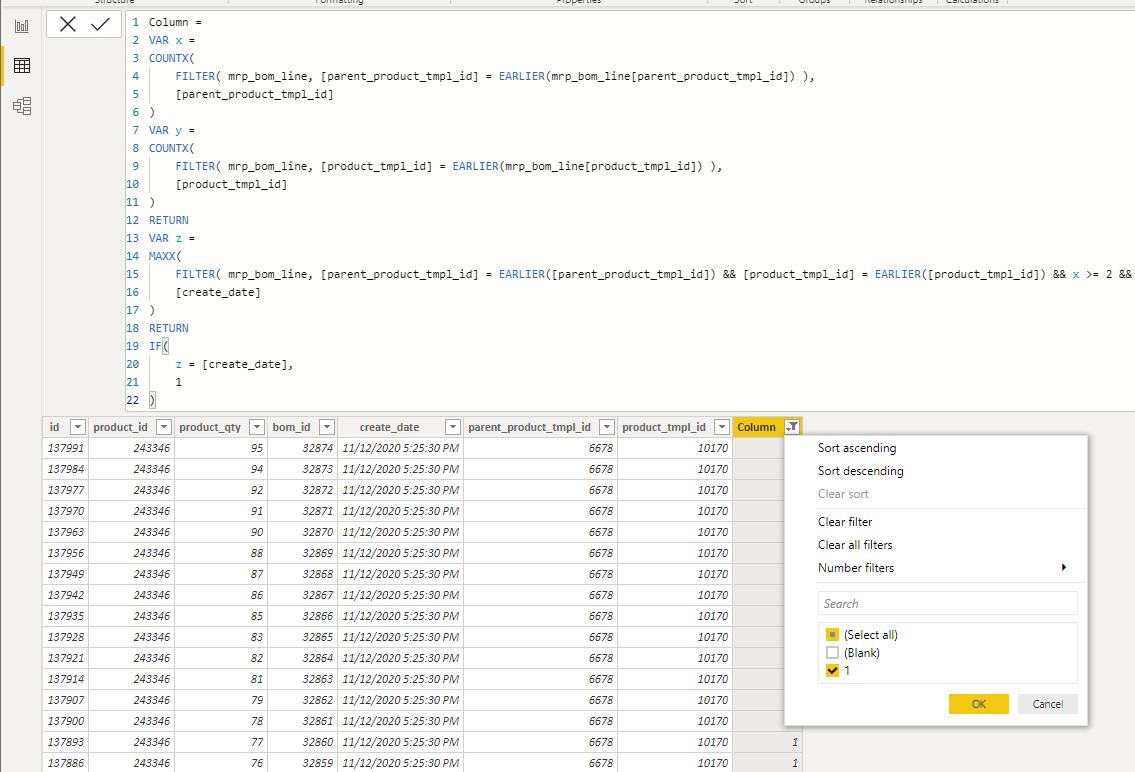The image size is (1135, 772).
Task: Click the id cell 137991
Action: coord(65,448)
